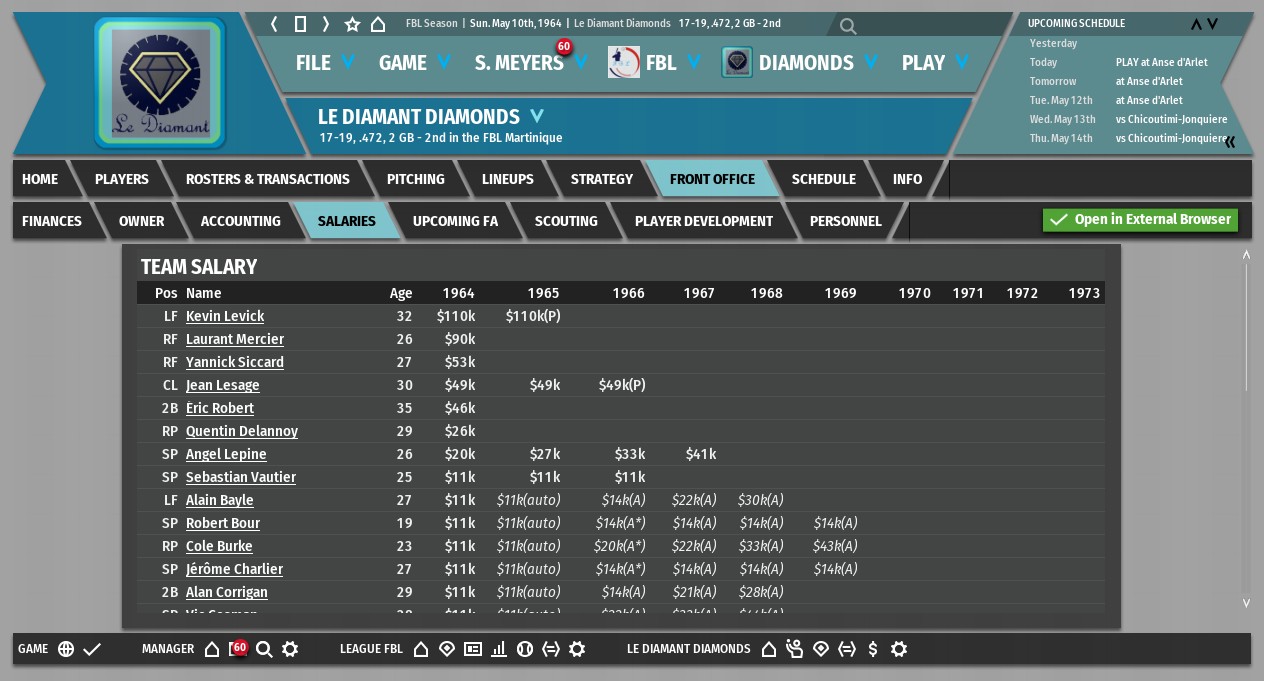This screenshot has width=1264, height=681.
Task: Open the PITCHING tab
Action: coord(416,179)
